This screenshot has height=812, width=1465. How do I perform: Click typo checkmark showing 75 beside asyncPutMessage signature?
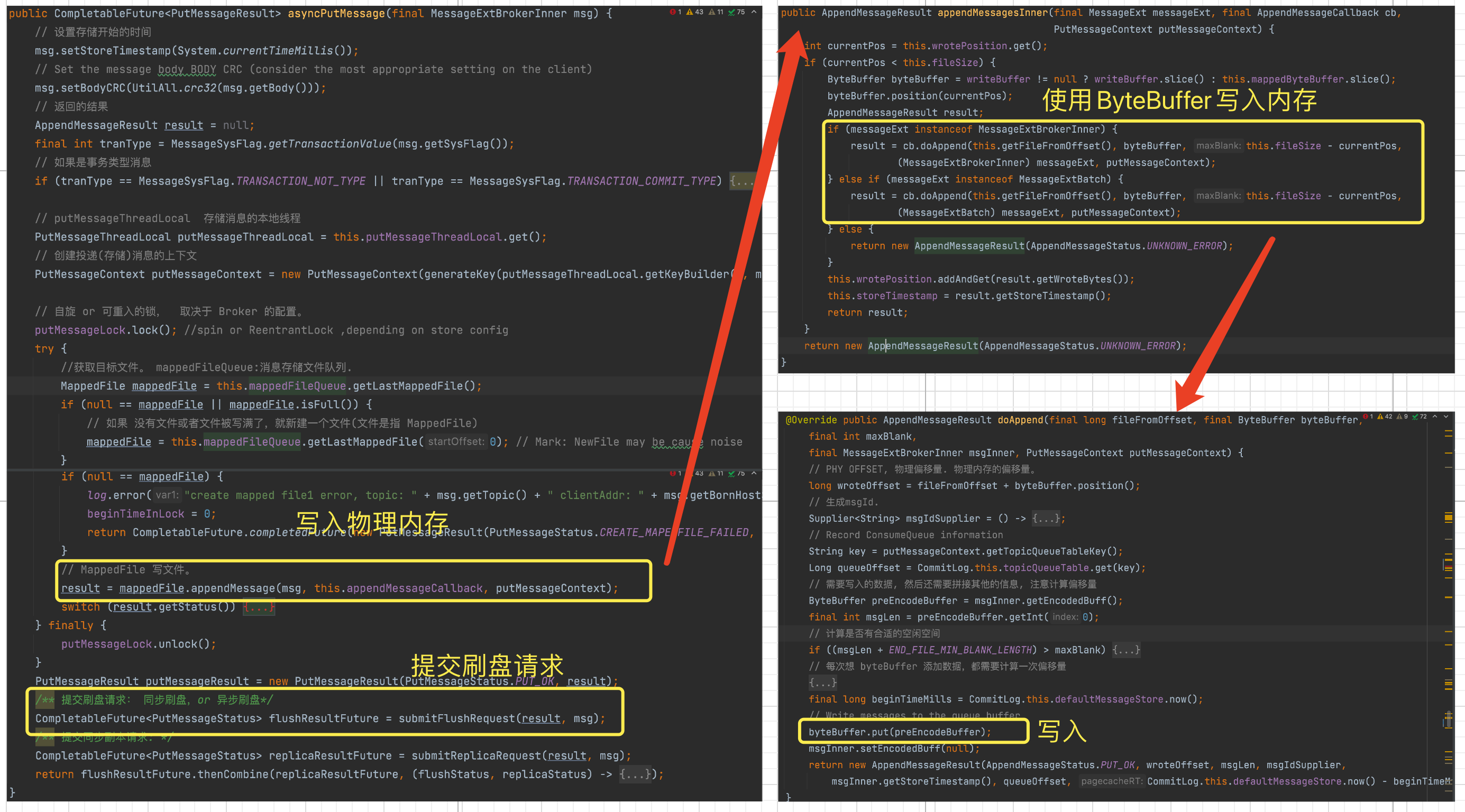click(736, 12)
